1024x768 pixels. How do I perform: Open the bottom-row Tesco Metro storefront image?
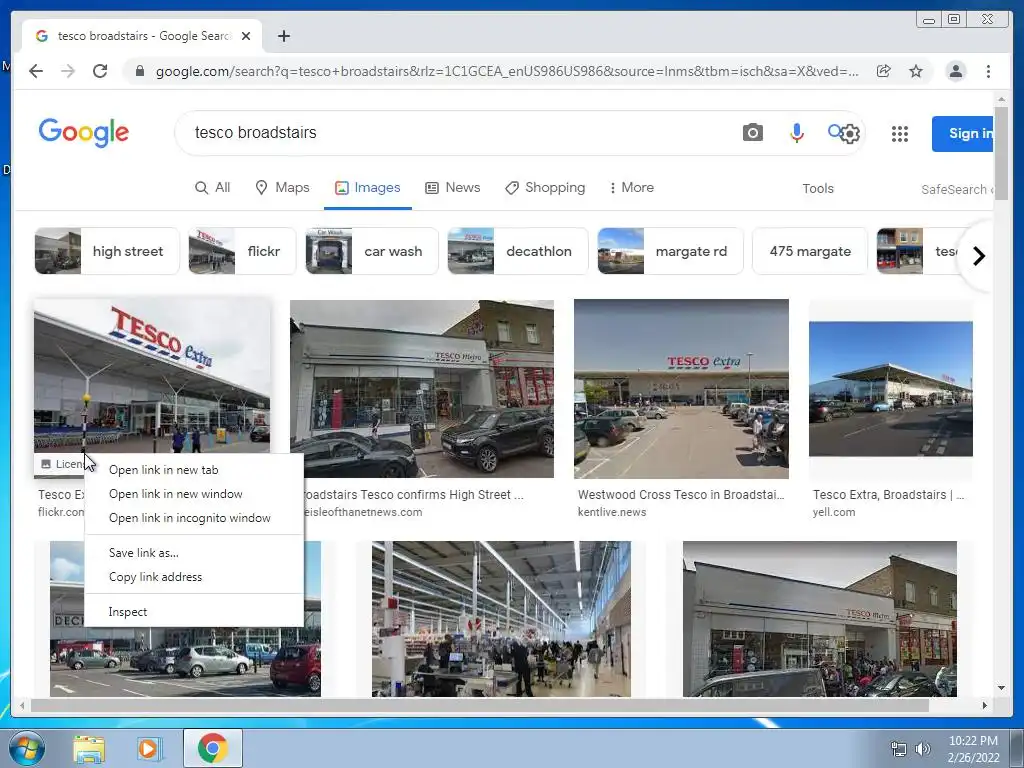point(820,619)
